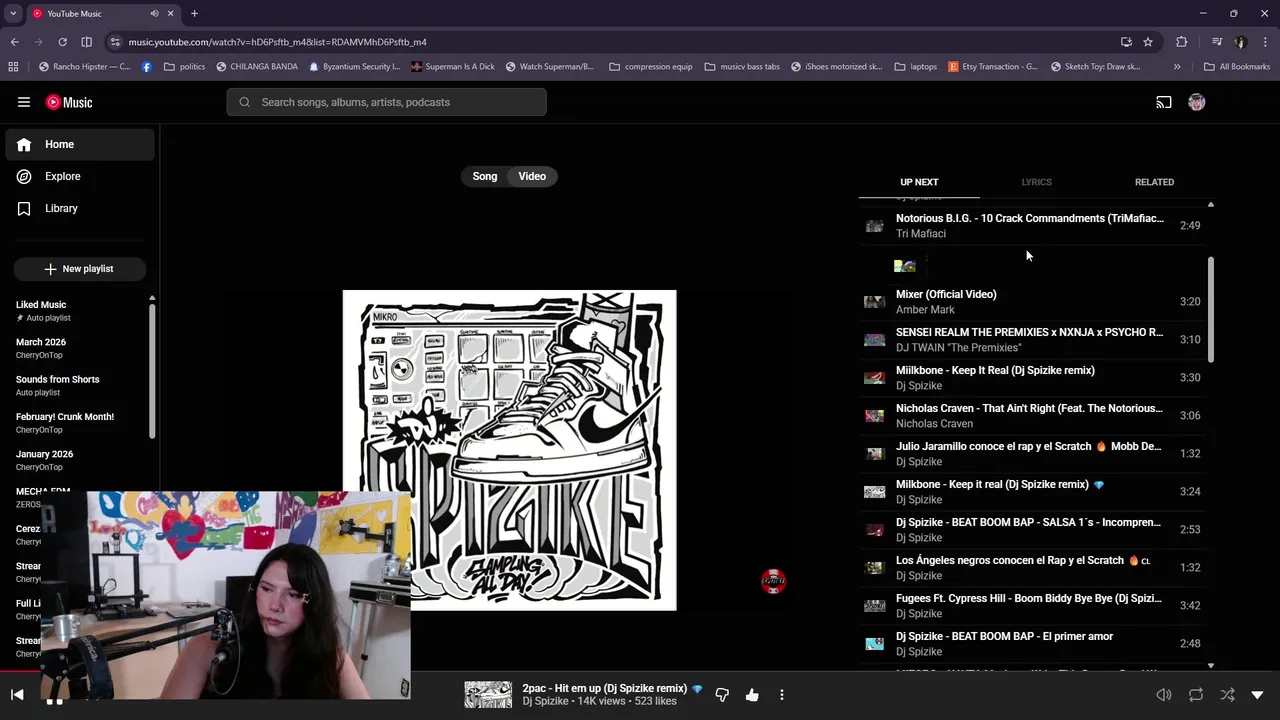Open the account avatar menu
1280x720 pixels.
coord(1196,102)
